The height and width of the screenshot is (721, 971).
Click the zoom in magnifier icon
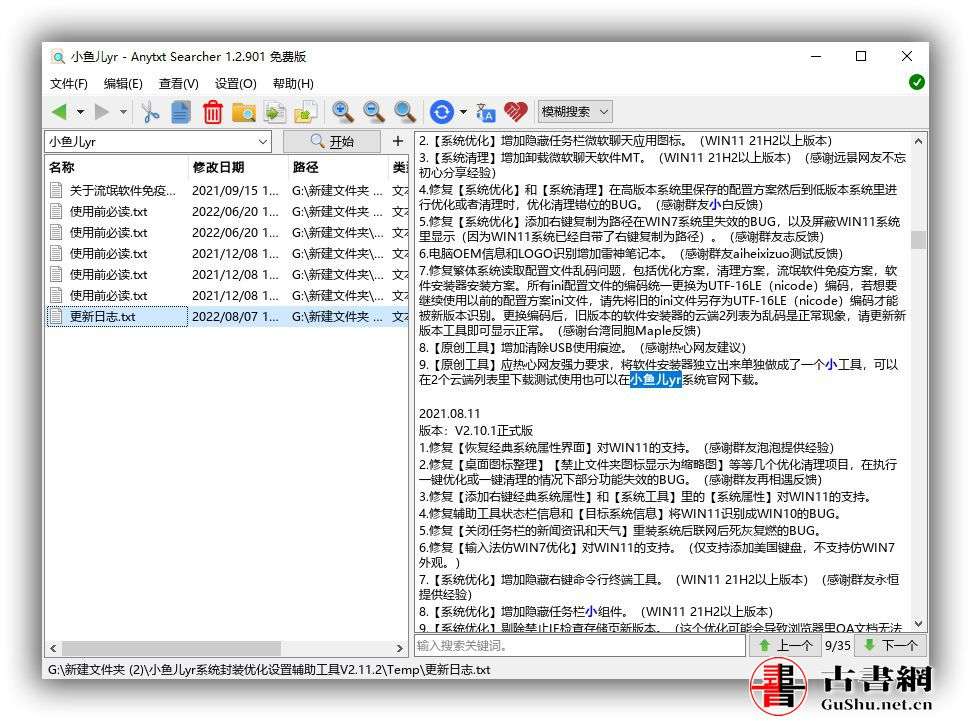[342, 112]
